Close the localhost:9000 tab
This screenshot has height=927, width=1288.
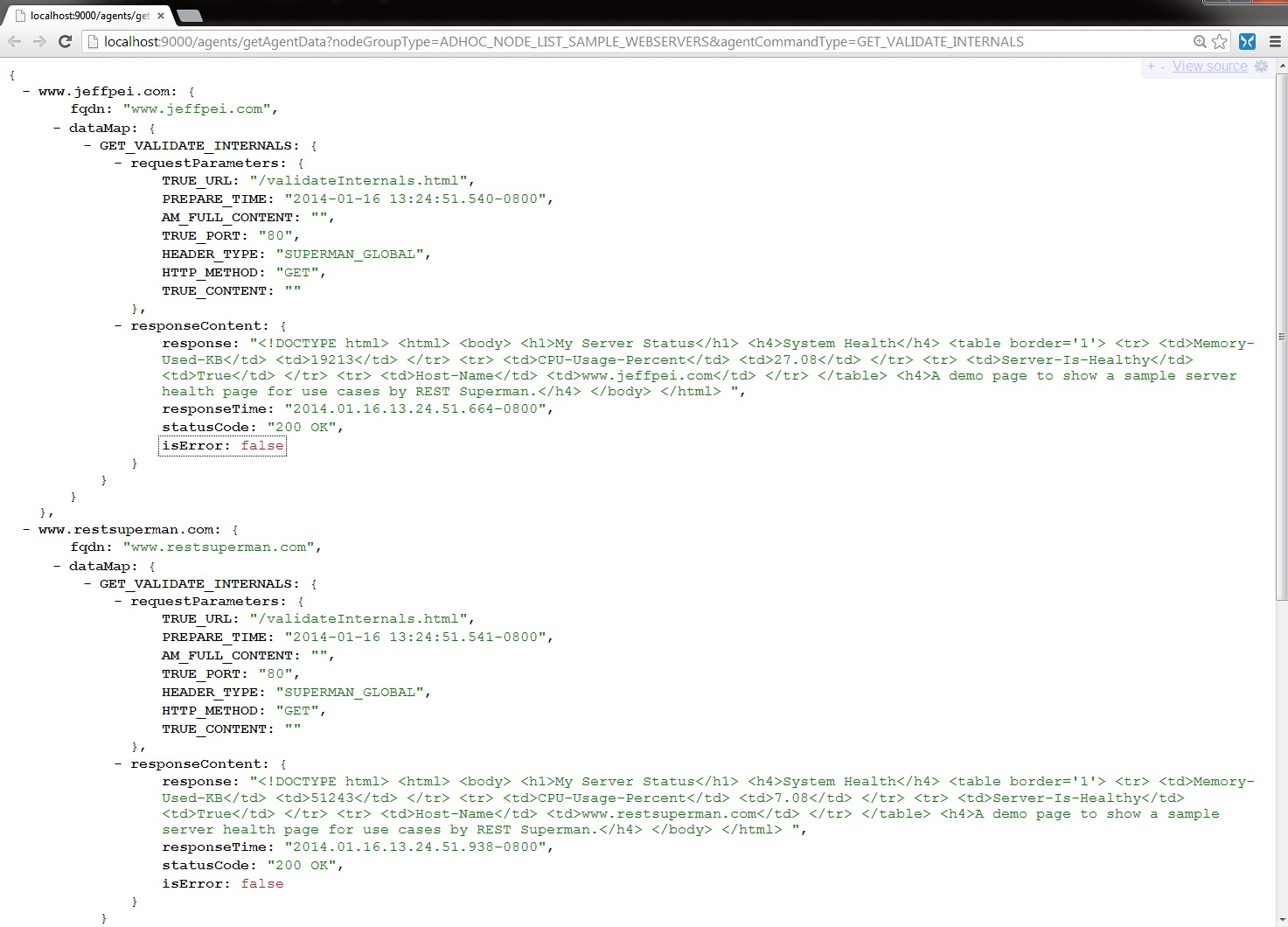(161, 16)
